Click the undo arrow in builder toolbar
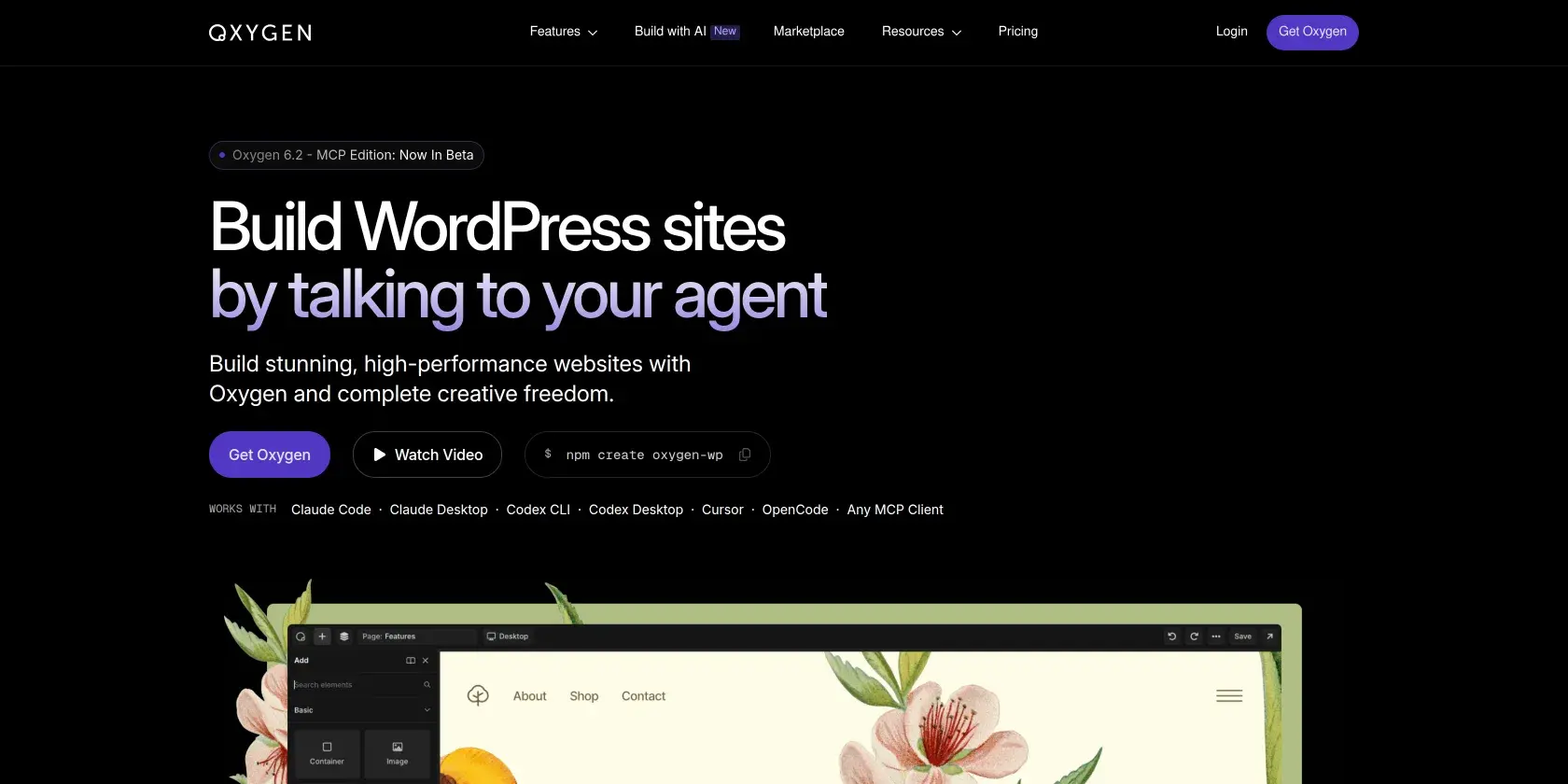1568x784 pixels. (1172, 637)
